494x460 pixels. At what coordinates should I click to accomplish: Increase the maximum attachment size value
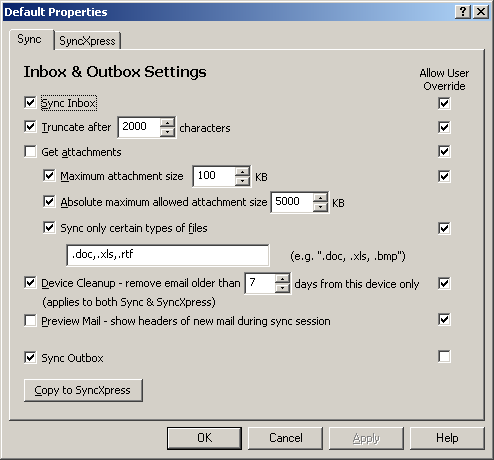[242, 171]
